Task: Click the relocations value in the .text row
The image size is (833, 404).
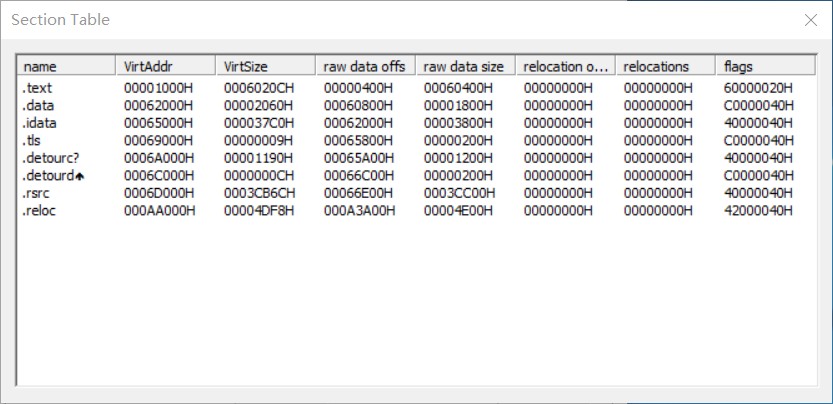Action: 658,88
